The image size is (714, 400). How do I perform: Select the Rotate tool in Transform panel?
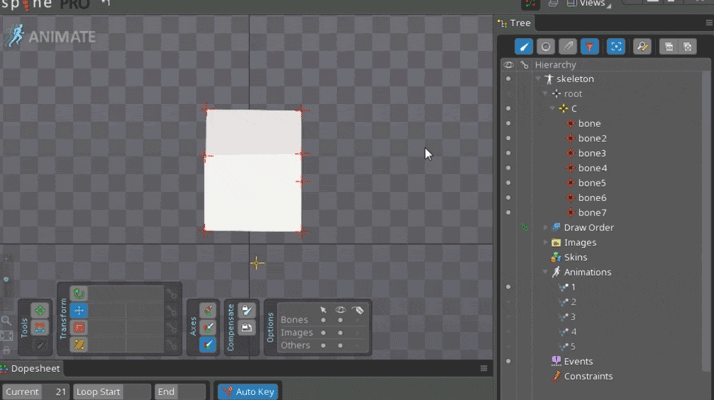coord(79,294)
